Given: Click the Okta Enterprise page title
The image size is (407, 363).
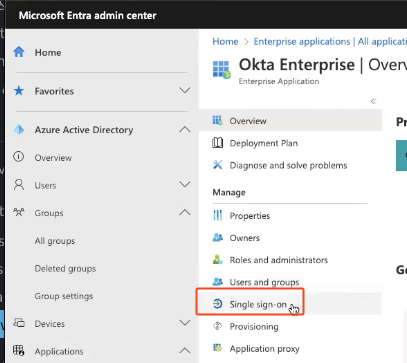Looking at the screenshot, I should click(x=297, y=65).
